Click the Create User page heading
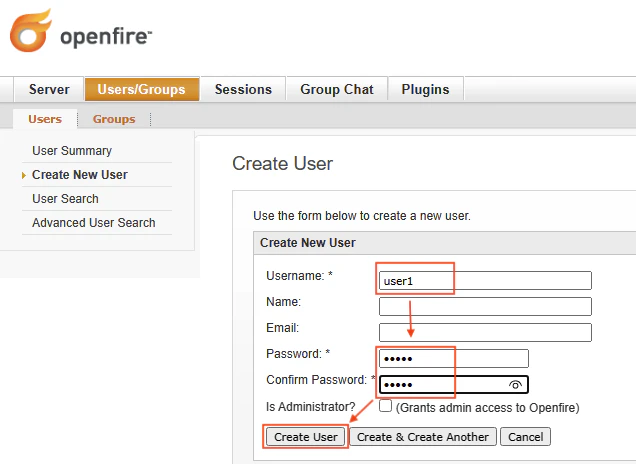This screenshot has width=636, height=464. point(282,164)
